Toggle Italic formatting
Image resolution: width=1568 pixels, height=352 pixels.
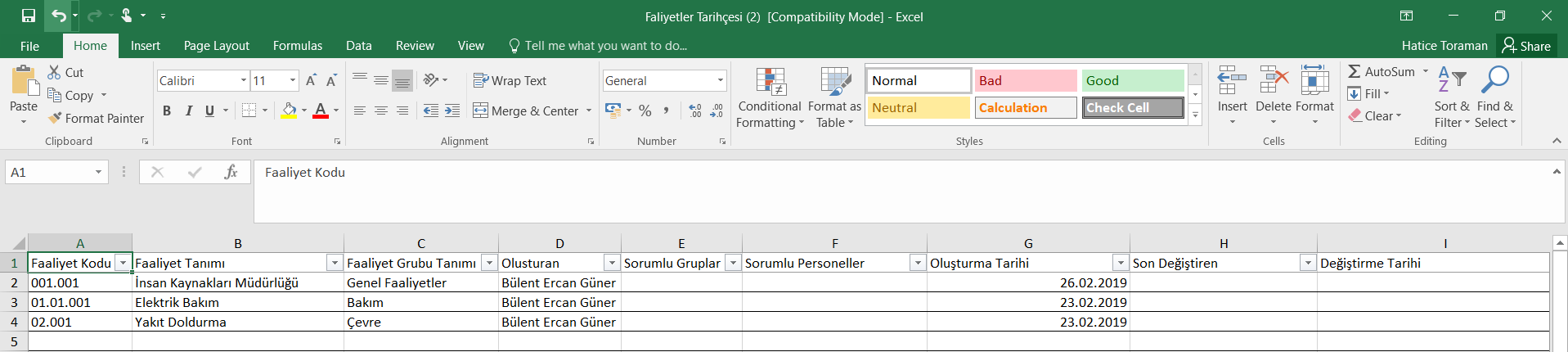[188, 111]
